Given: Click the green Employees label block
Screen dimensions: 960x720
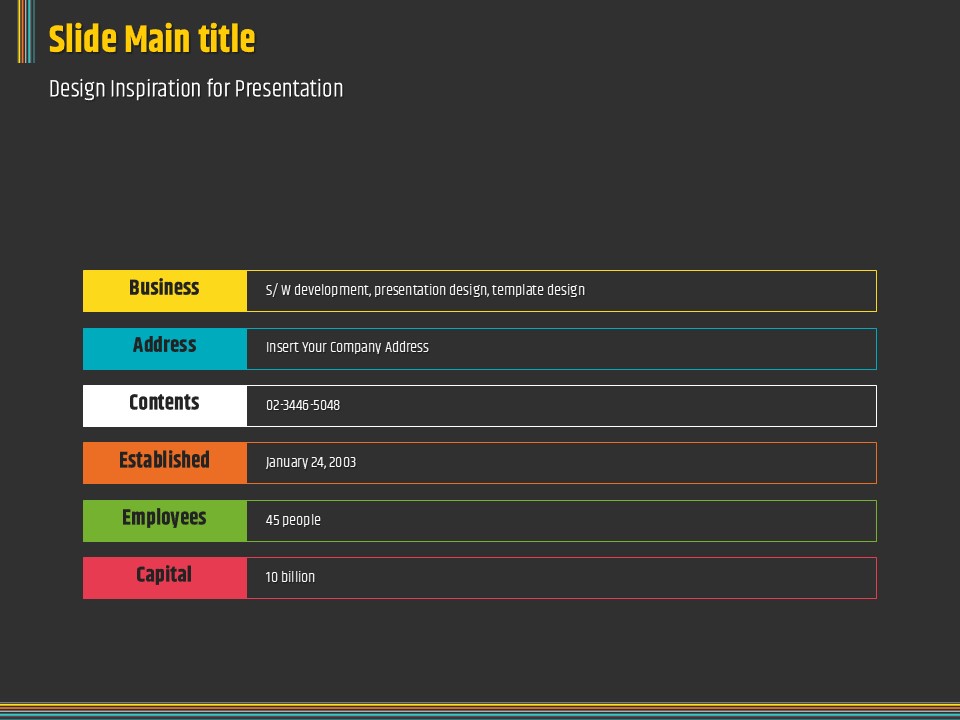Looking at the screenshot, I should 164,520.
